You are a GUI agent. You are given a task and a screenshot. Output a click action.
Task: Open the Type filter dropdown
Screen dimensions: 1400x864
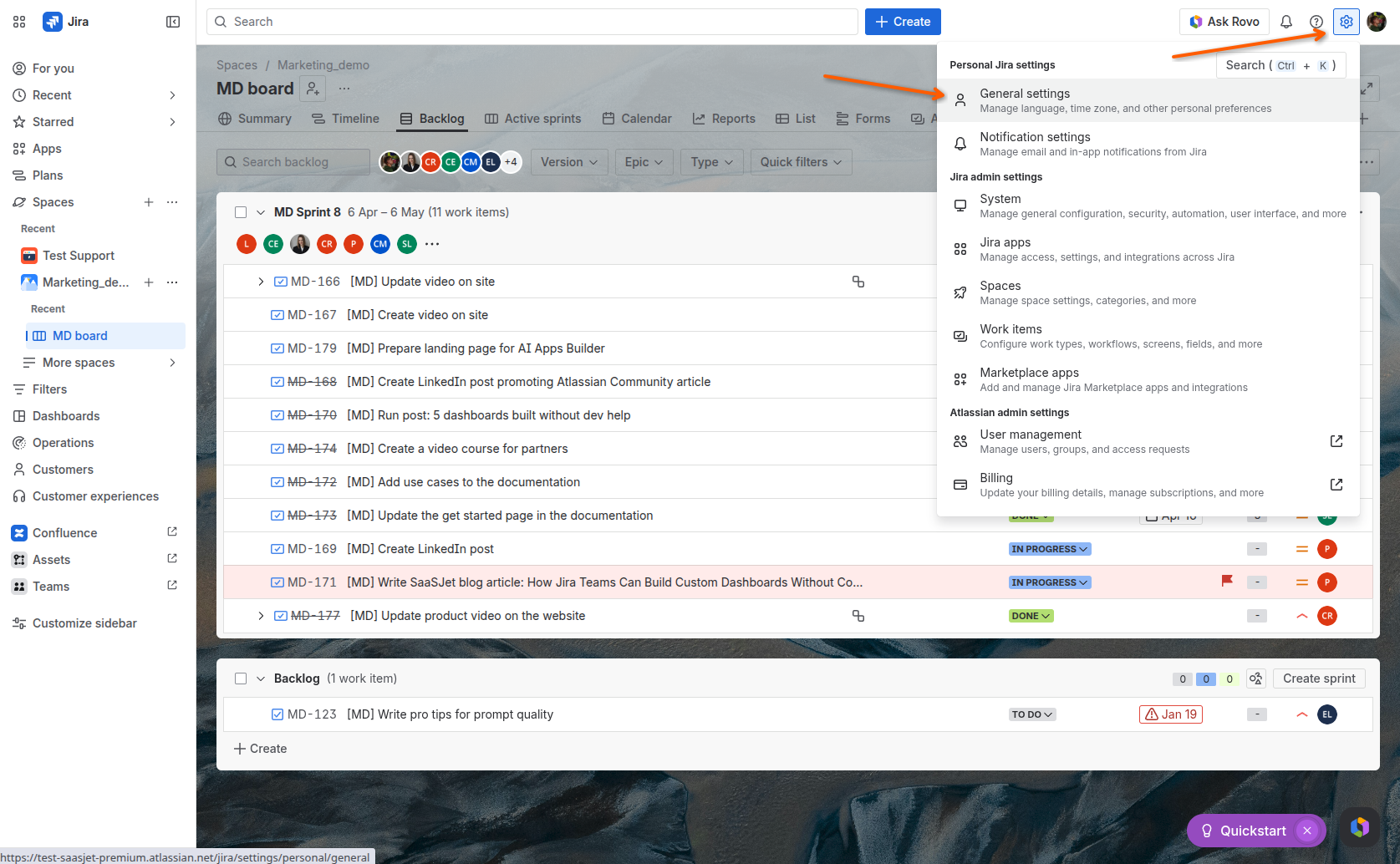point(712,162)
